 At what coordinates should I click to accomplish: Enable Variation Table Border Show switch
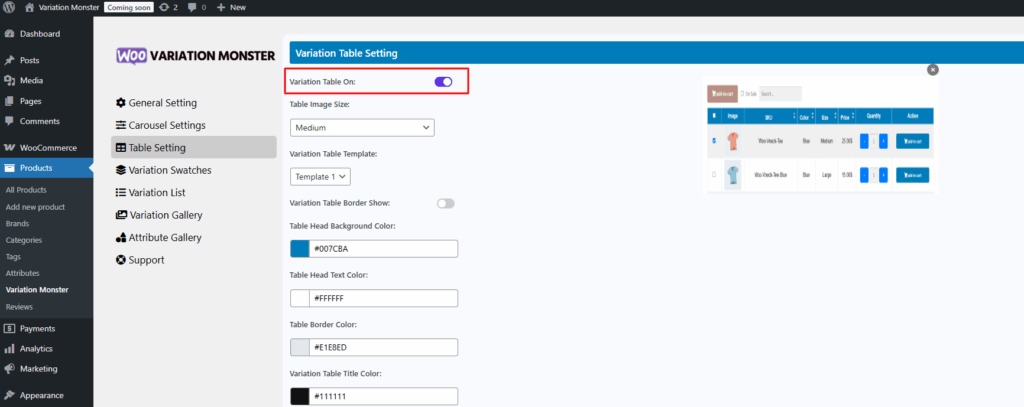coord(445,203)
